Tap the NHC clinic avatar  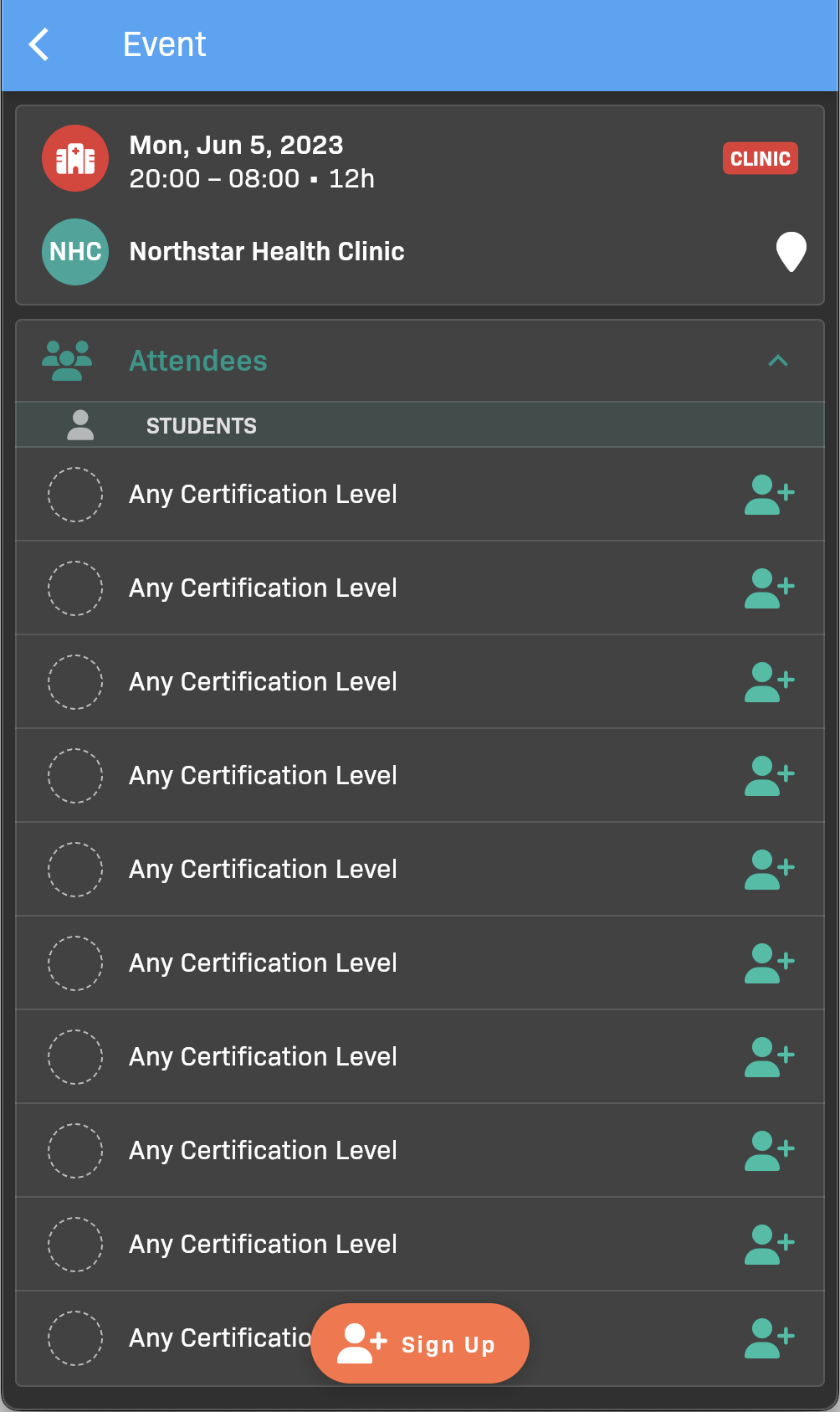[x=75, y=252]
